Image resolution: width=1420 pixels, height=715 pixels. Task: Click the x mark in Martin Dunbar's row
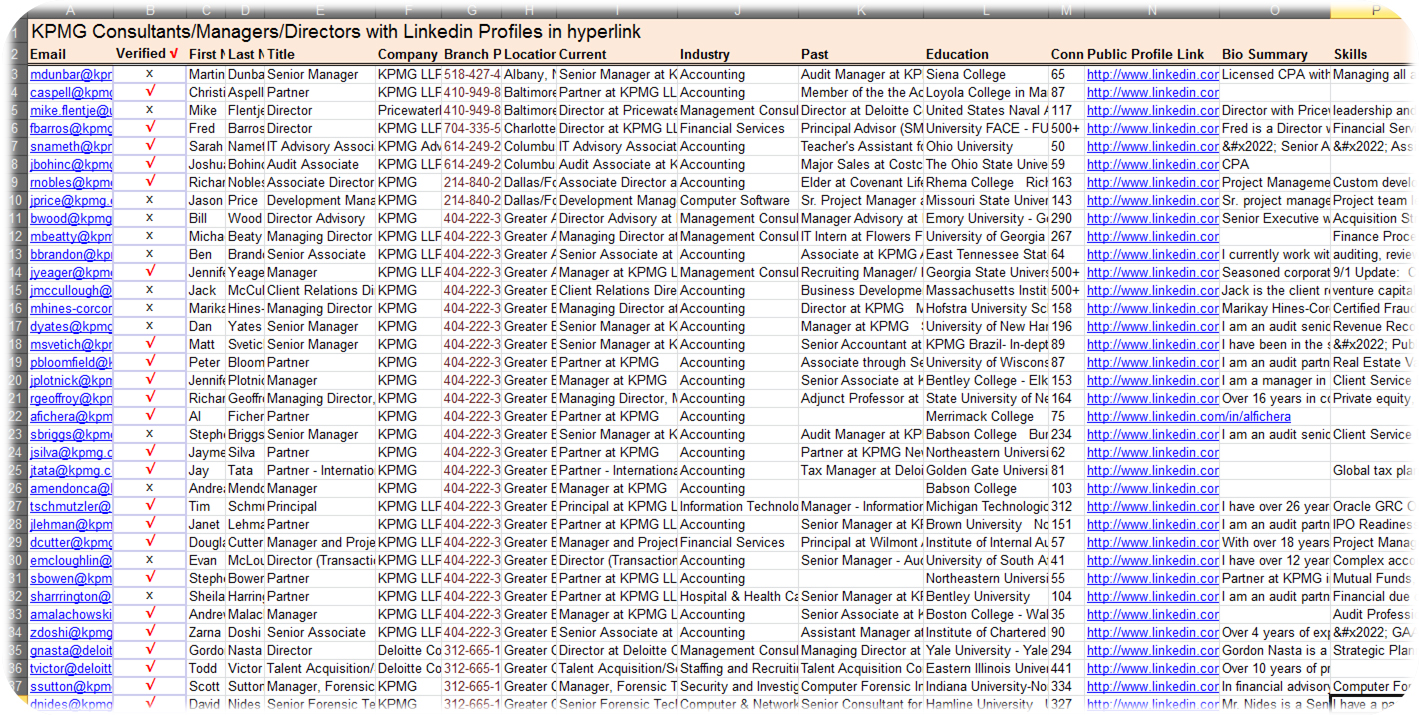[150, 74]
